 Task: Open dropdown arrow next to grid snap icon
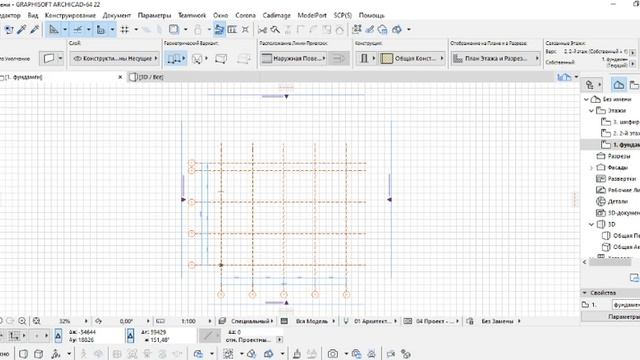tap(136, 29)
